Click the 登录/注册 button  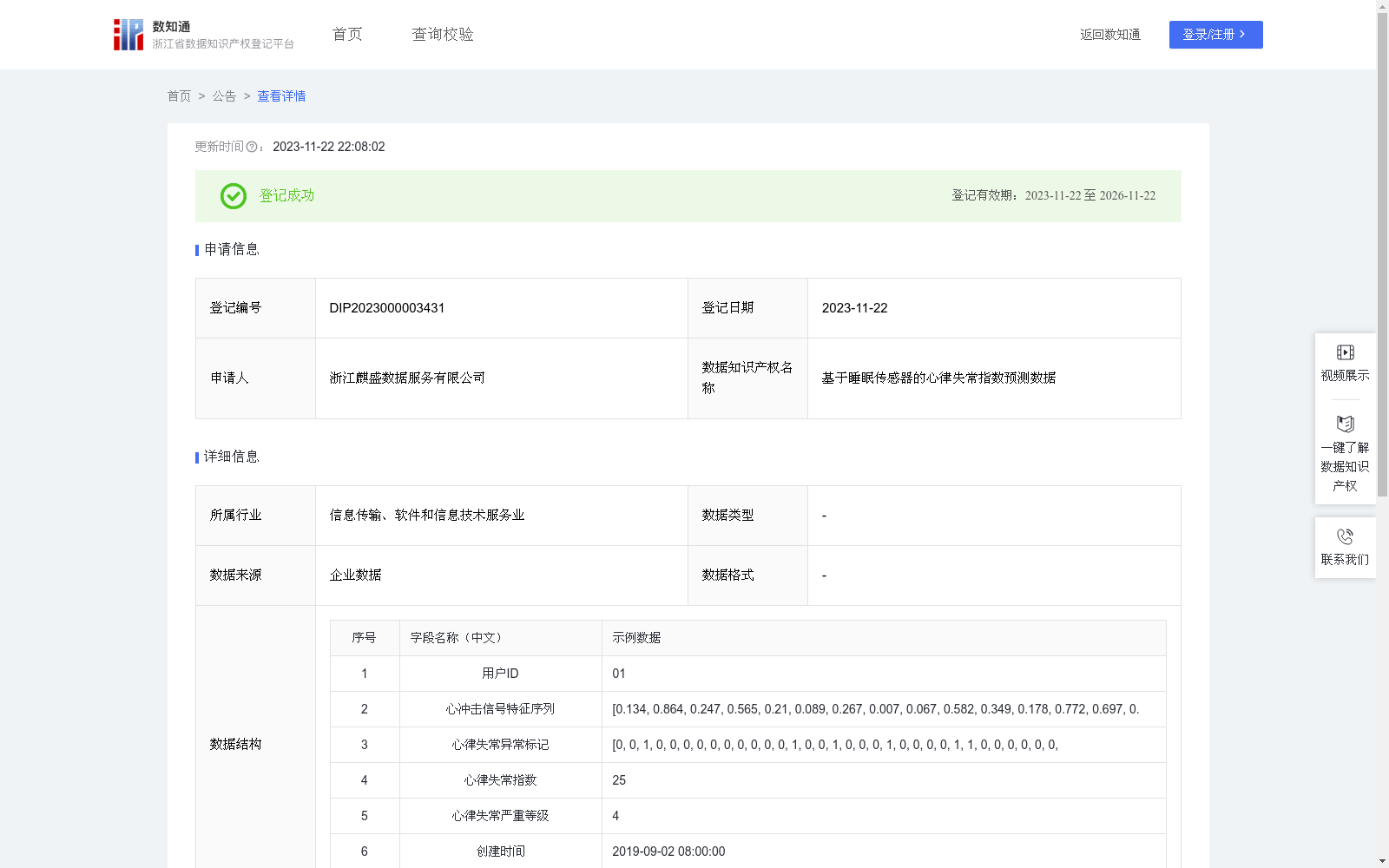[x=1215, y=35]
